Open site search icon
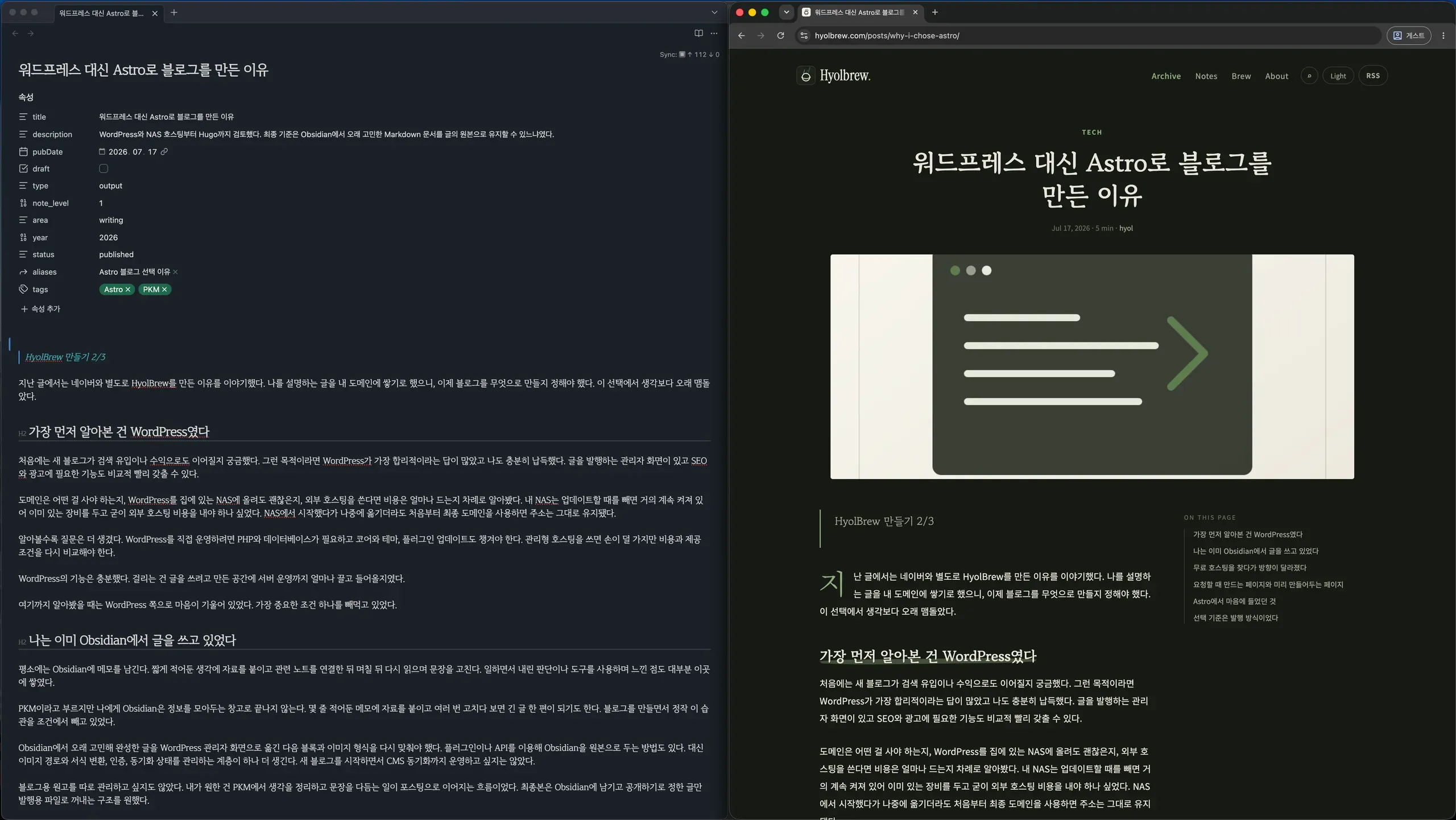This screenshot has width=1456, height=820. pos(1309,76)
